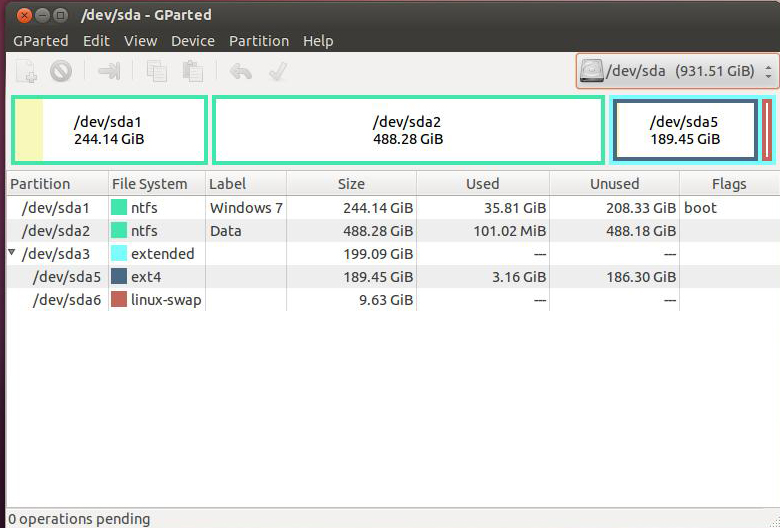
Task: Open the /dev/sda device dropdown
Action: 678,71
